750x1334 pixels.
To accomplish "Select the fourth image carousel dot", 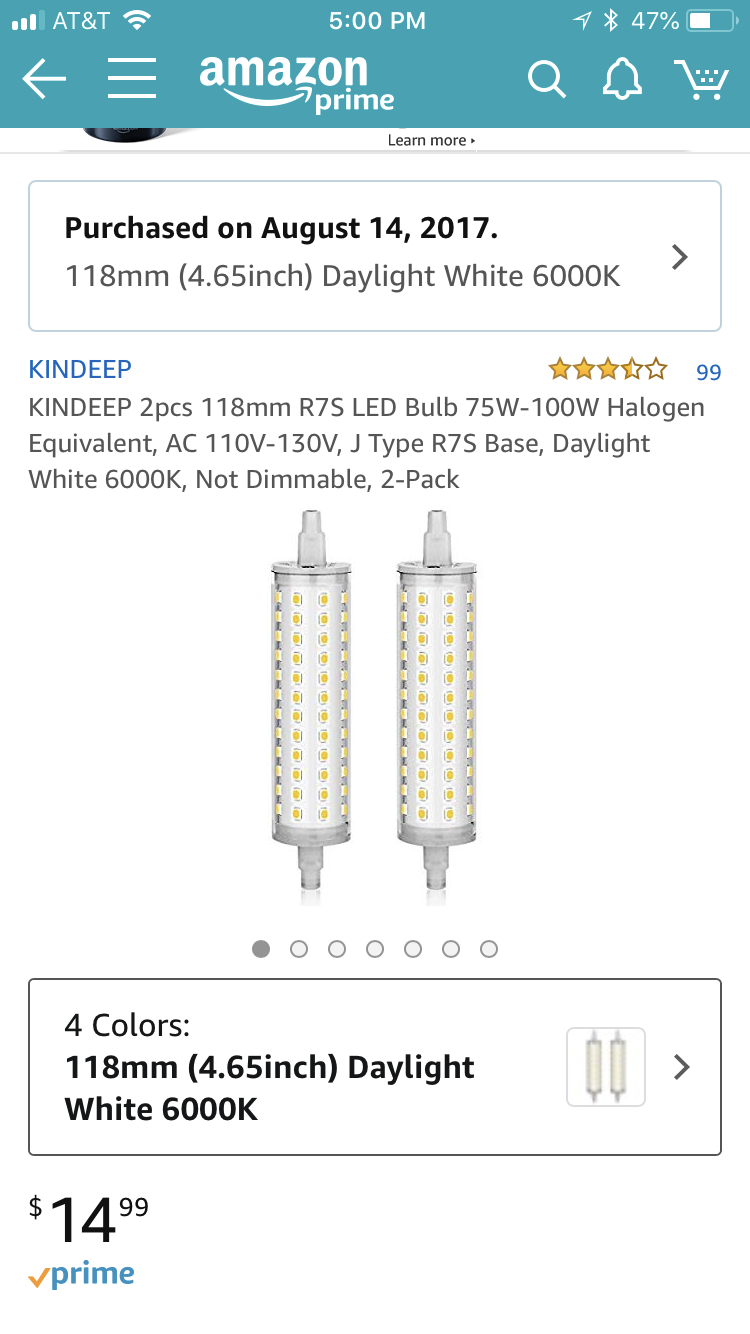I will click(x=375, y=949).
